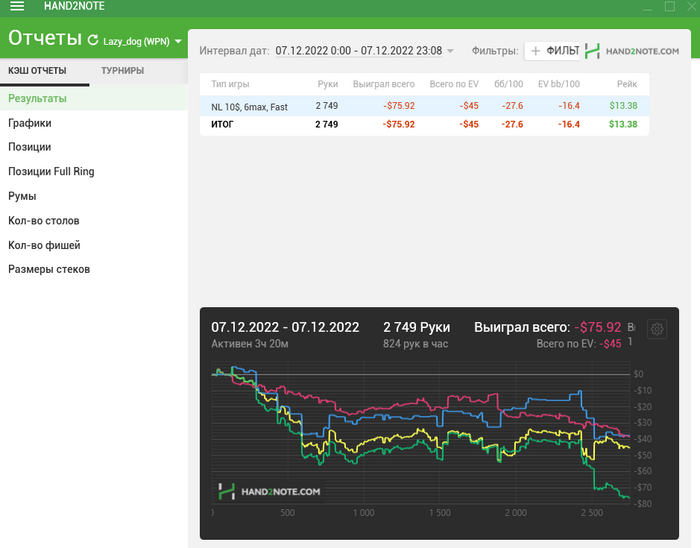Click -27.6 value in NL 10$ row
The height and width of the screenshot is (548, 700).
[512, 106]
